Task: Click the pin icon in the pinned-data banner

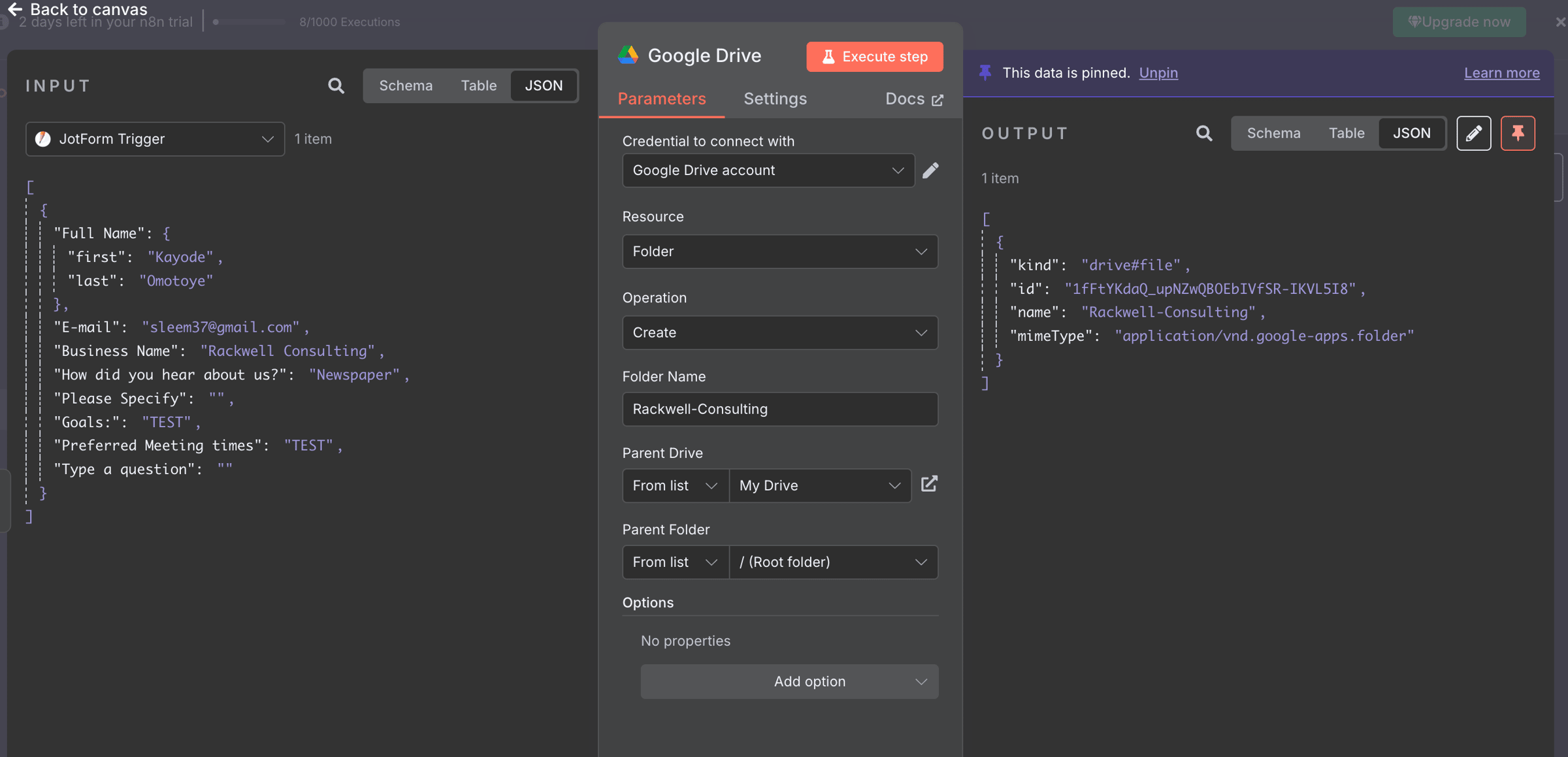Action: point(985,72)
